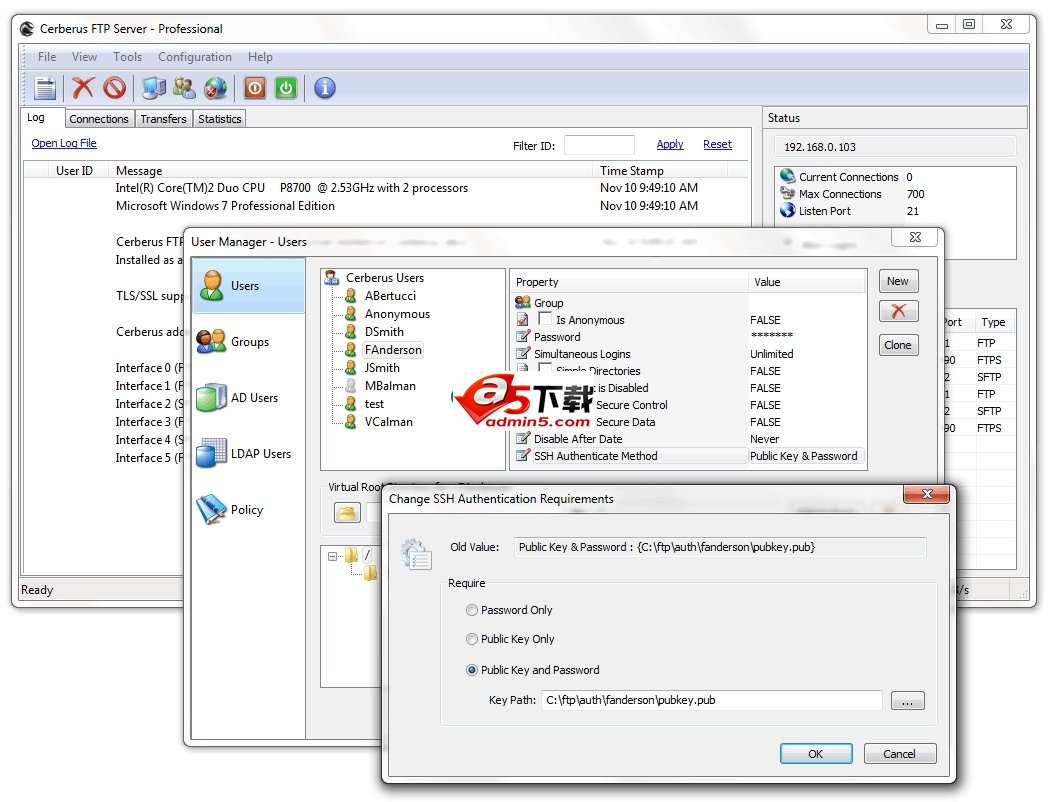
Task: Stop the server with the orange power icon
Action: click(253, 88)
